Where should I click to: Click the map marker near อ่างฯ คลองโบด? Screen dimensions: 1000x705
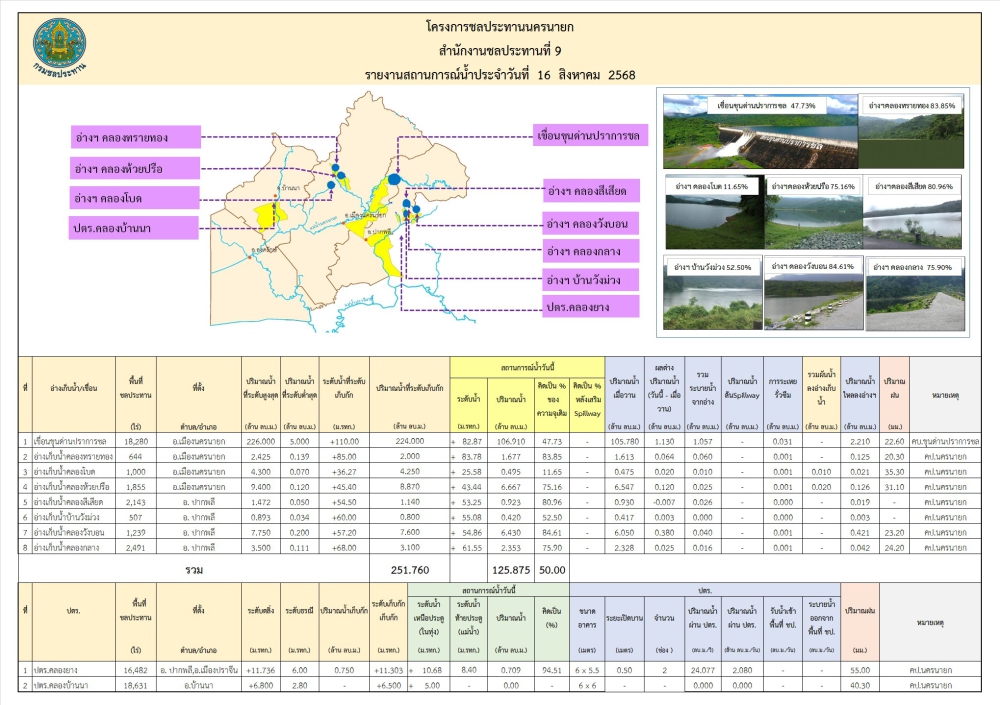coord(331,186)
